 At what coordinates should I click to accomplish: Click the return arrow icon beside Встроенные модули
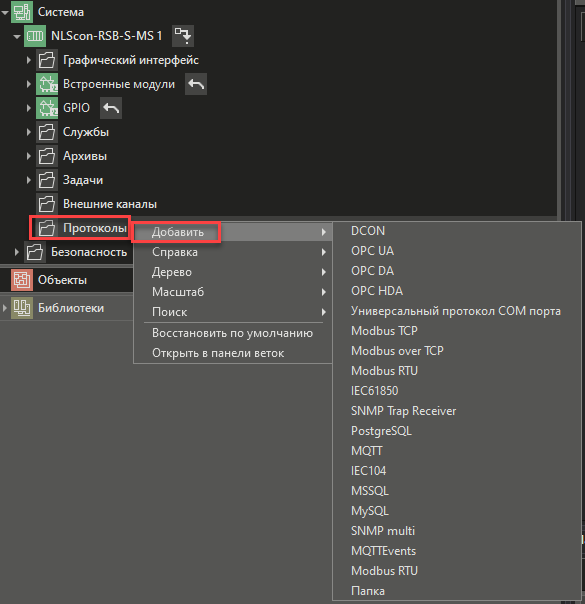pos(196,84)
